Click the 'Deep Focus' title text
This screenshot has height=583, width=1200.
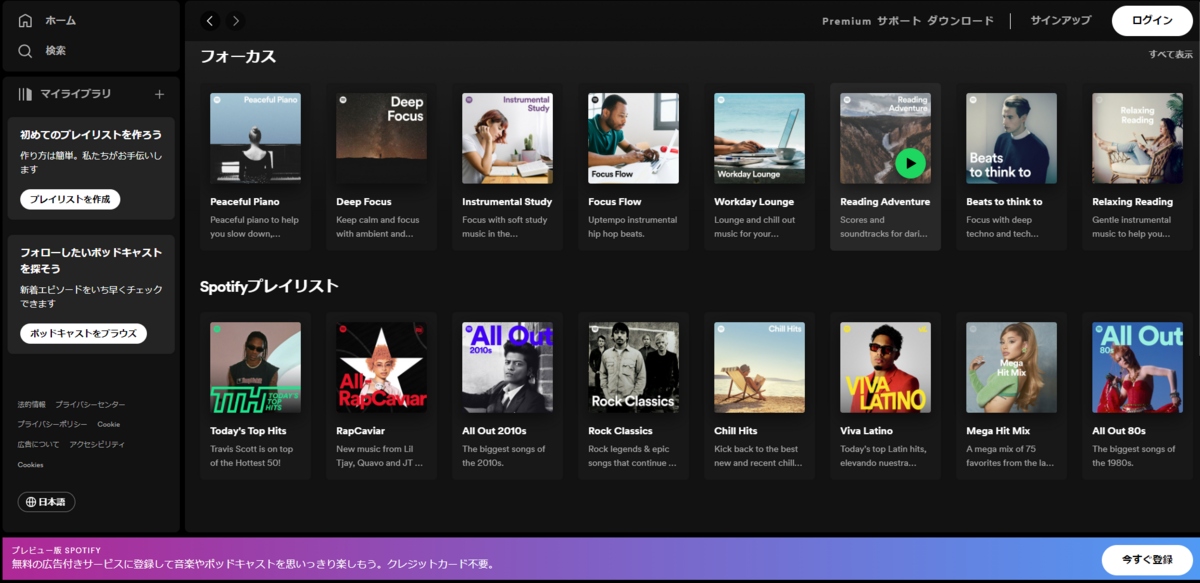tap(364, 202)
